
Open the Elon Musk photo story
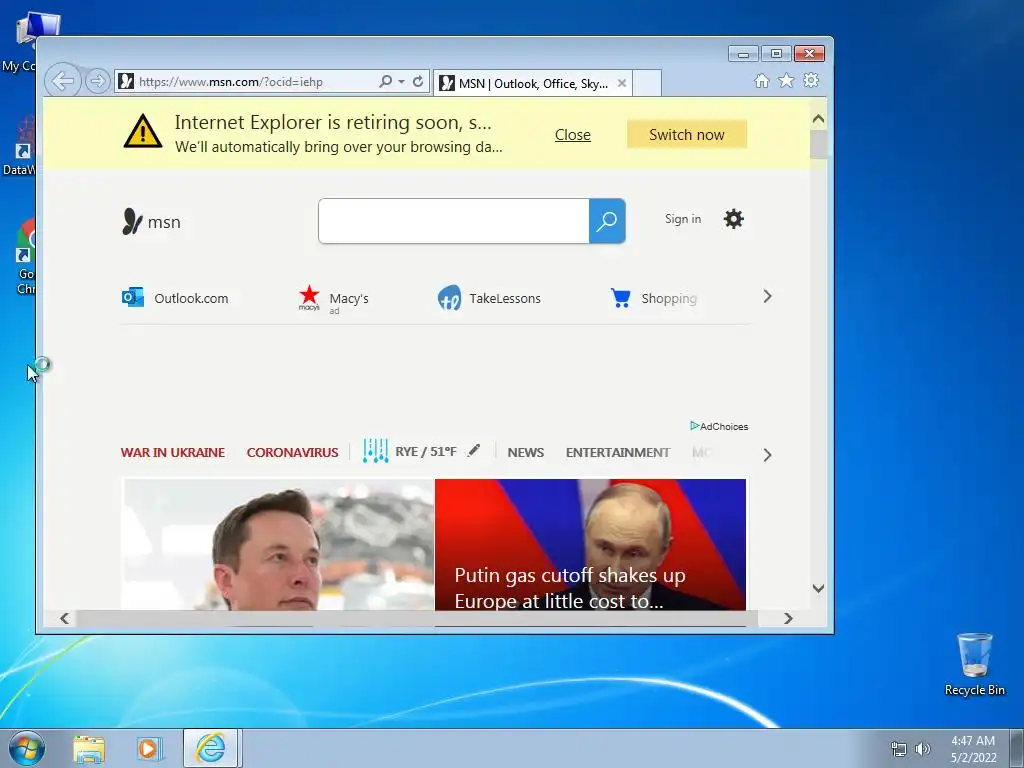point(278,545)
